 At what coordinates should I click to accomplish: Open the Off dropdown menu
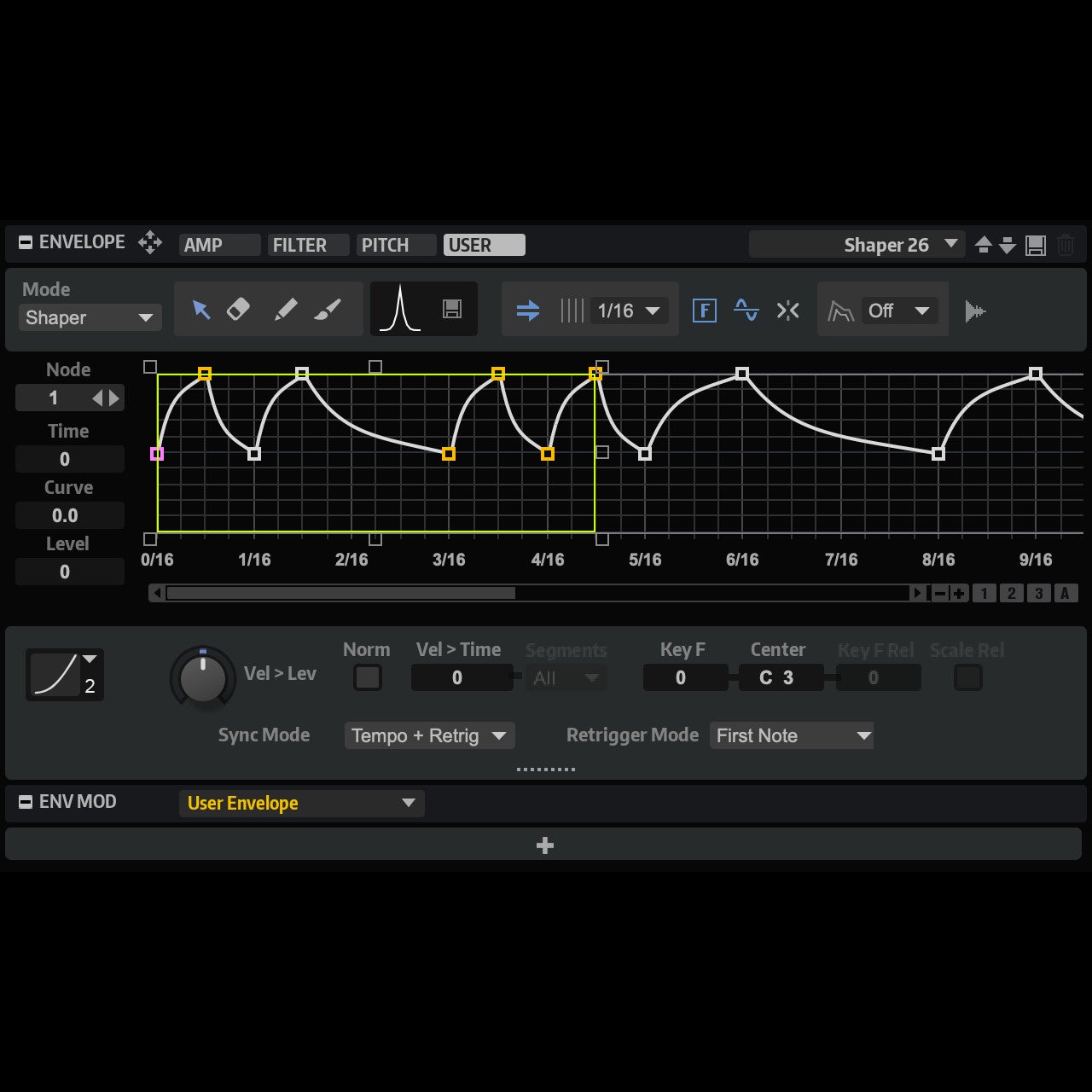pyautogui.click(x=900, y=311)
